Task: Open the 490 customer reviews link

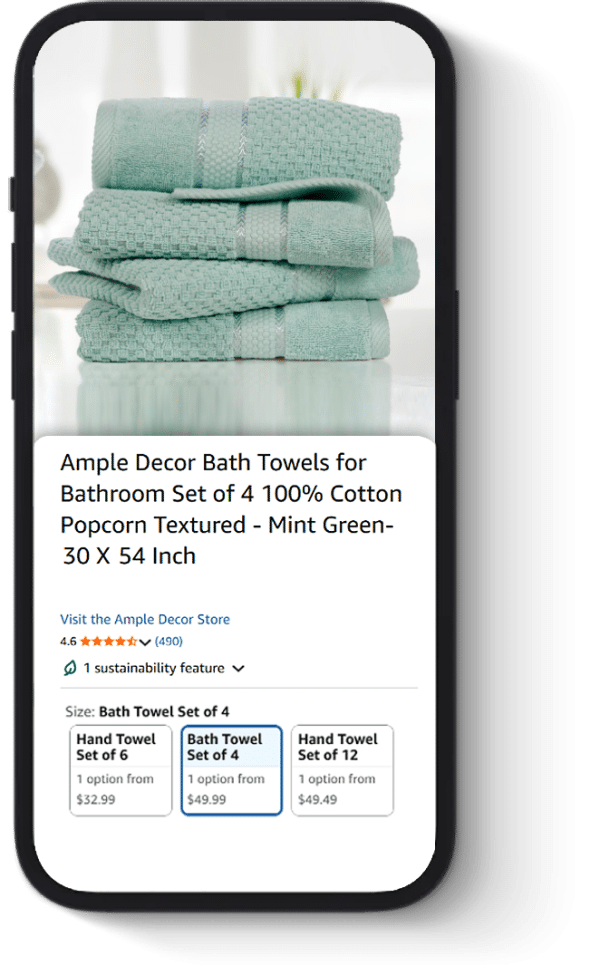Action: pyautogui.click(x=168, y=641)
